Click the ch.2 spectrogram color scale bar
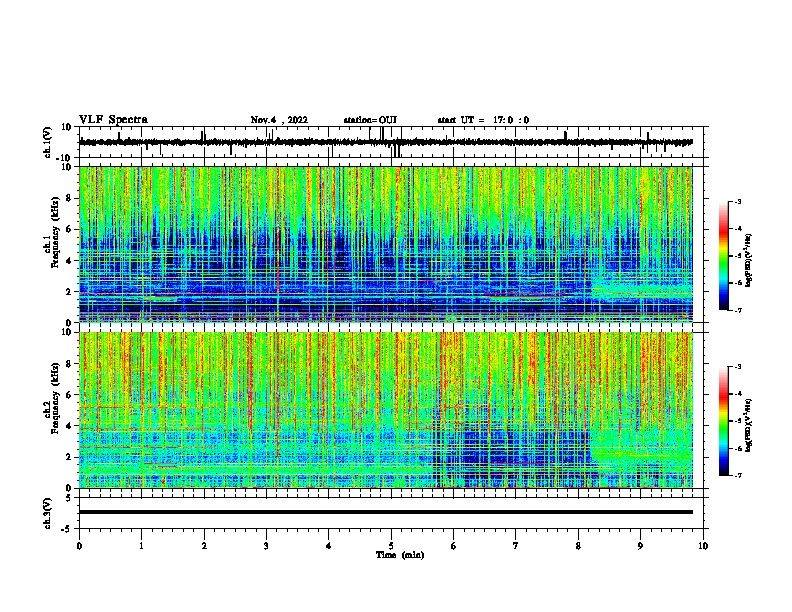 point(723,421)
